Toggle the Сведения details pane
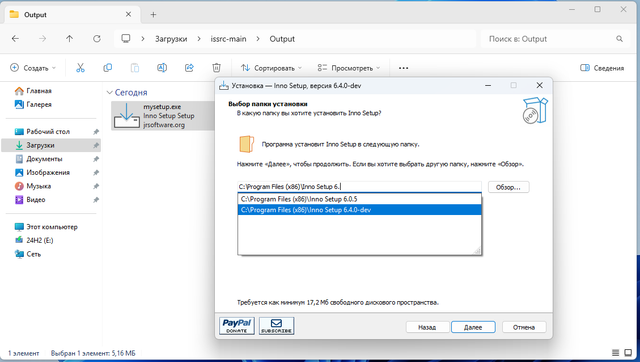Screen dimensions: 640x362 602,68
